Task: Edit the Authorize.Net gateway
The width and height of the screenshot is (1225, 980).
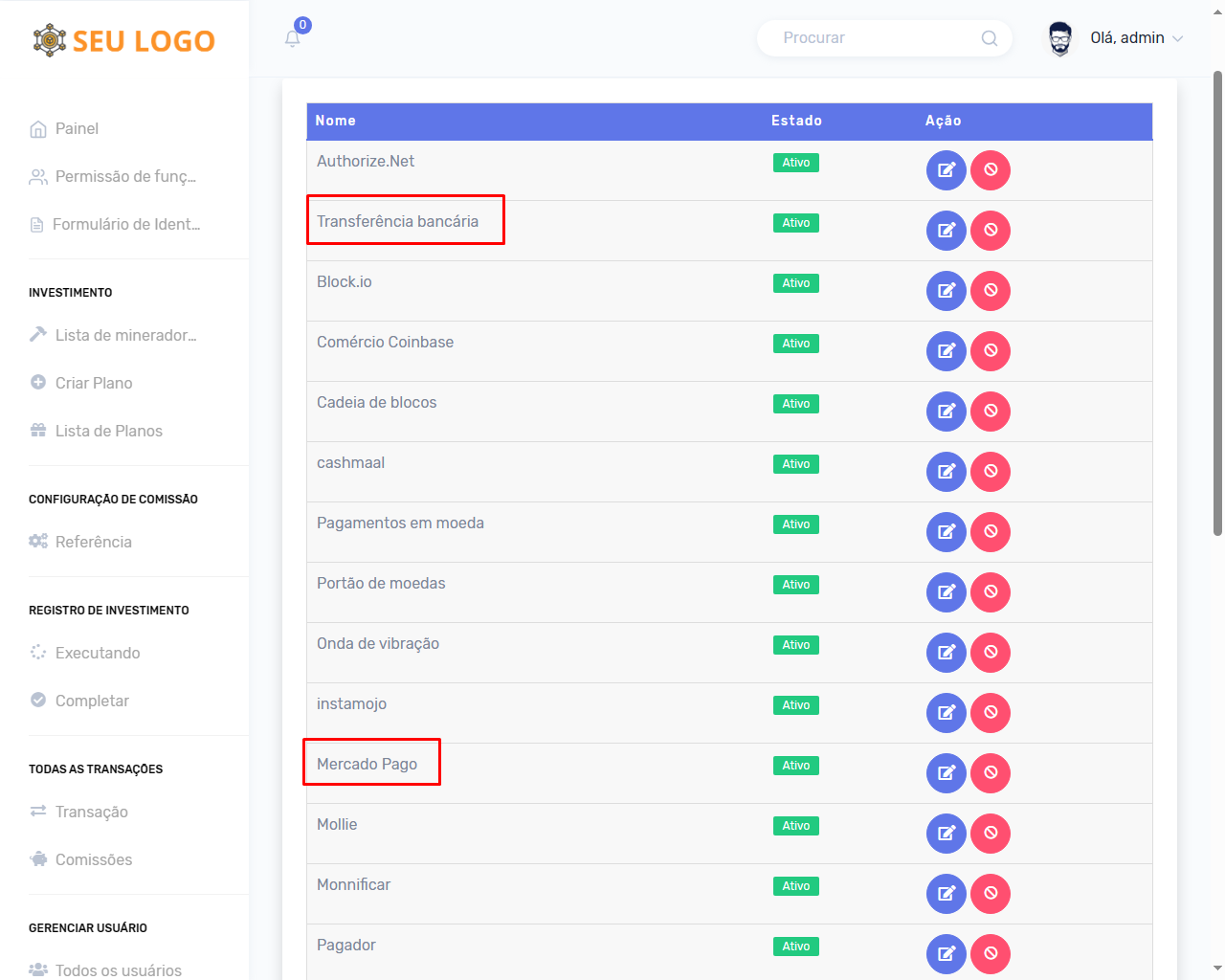Action: point(946,170)
